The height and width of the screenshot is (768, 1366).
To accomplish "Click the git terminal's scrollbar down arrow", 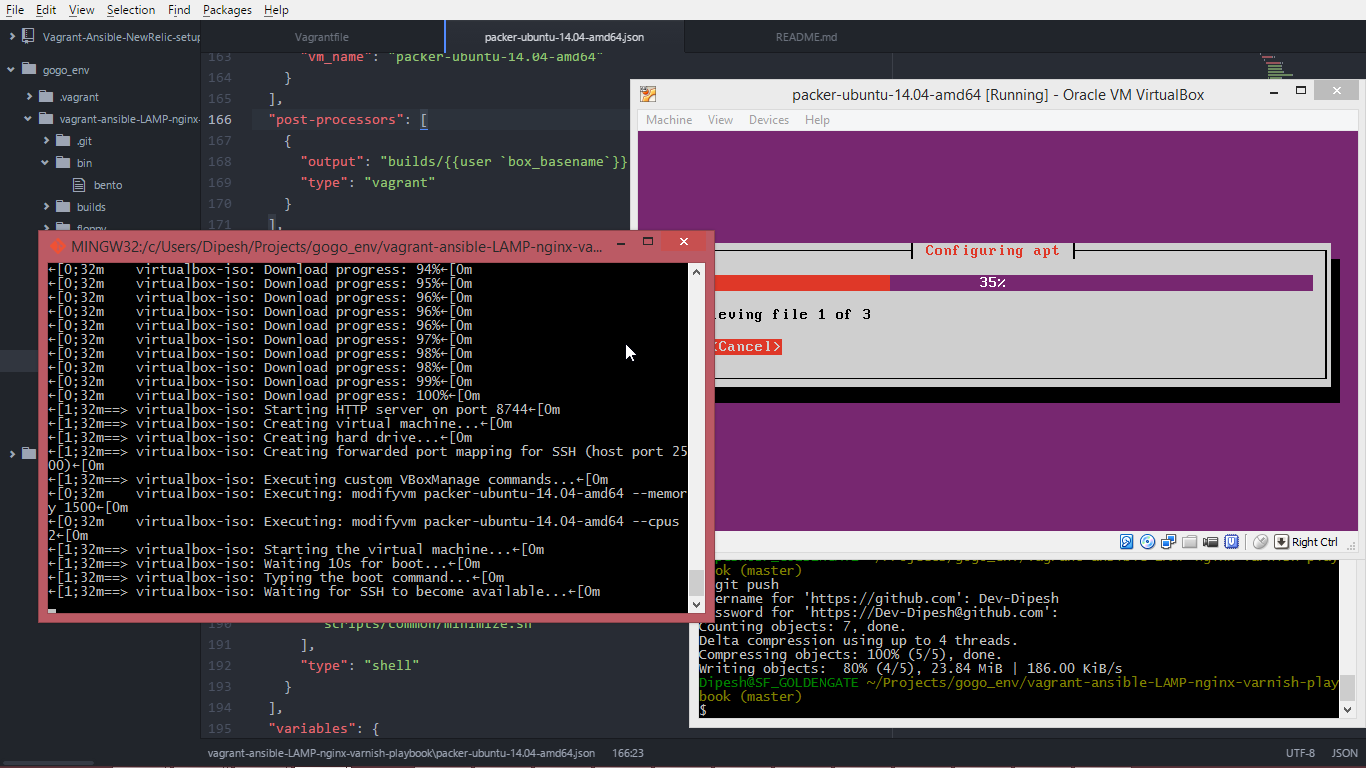I will pos(1348,708).
